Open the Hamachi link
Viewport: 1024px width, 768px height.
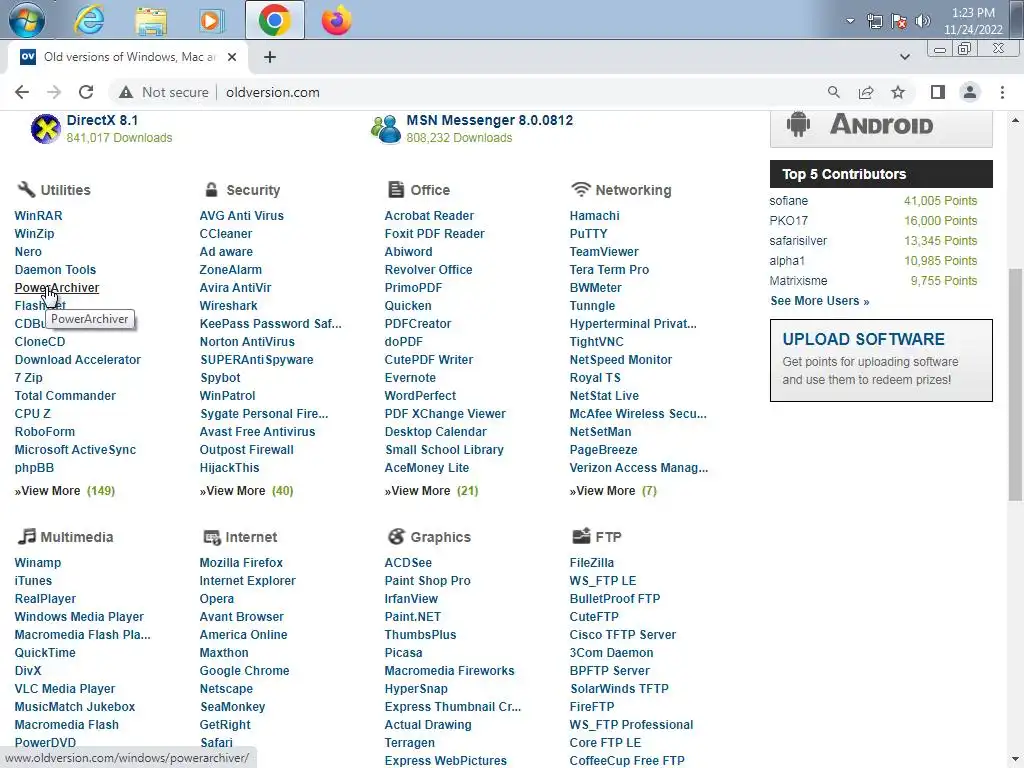tap(594, 216)
